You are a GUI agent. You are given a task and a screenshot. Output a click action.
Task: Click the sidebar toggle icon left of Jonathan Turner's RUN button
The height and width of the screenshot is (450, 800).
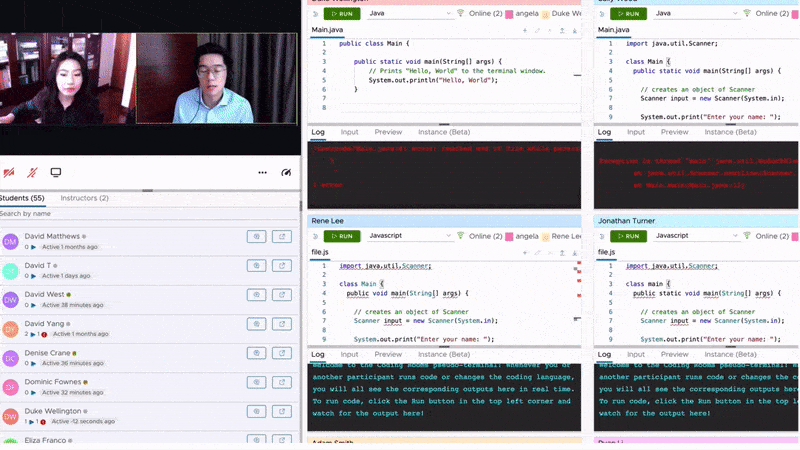[602, 236]
